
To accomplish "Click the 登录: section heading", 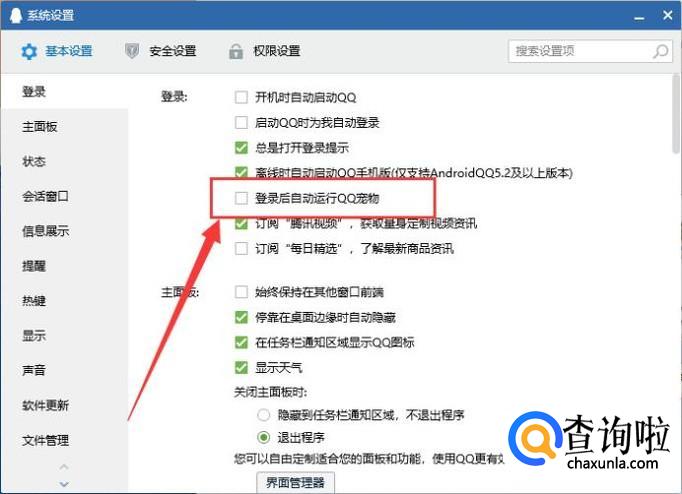I will point(174,97).
